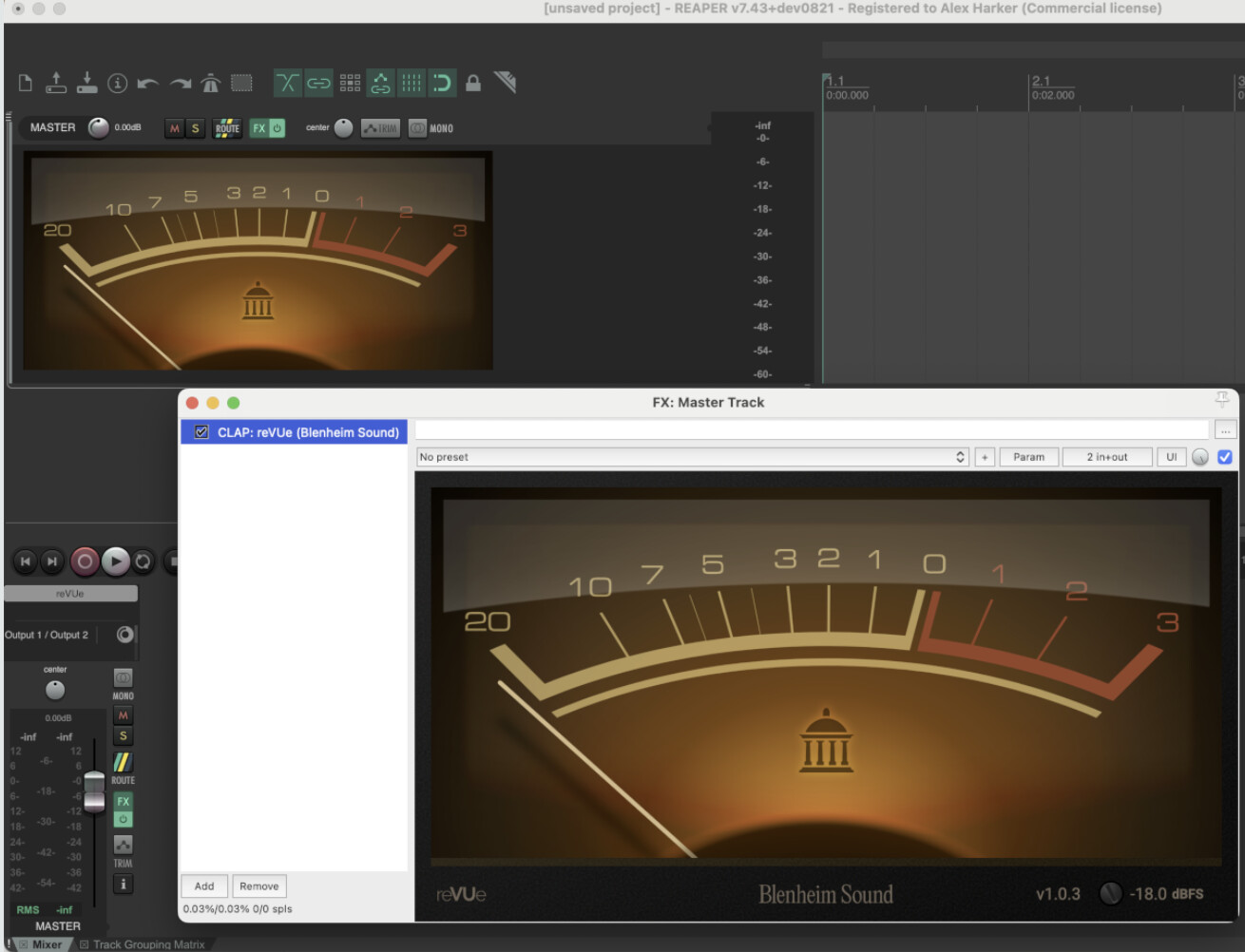1245x952 pixels.
Task: Pin the FX: Master Track window
Action: click(1222, 398)
